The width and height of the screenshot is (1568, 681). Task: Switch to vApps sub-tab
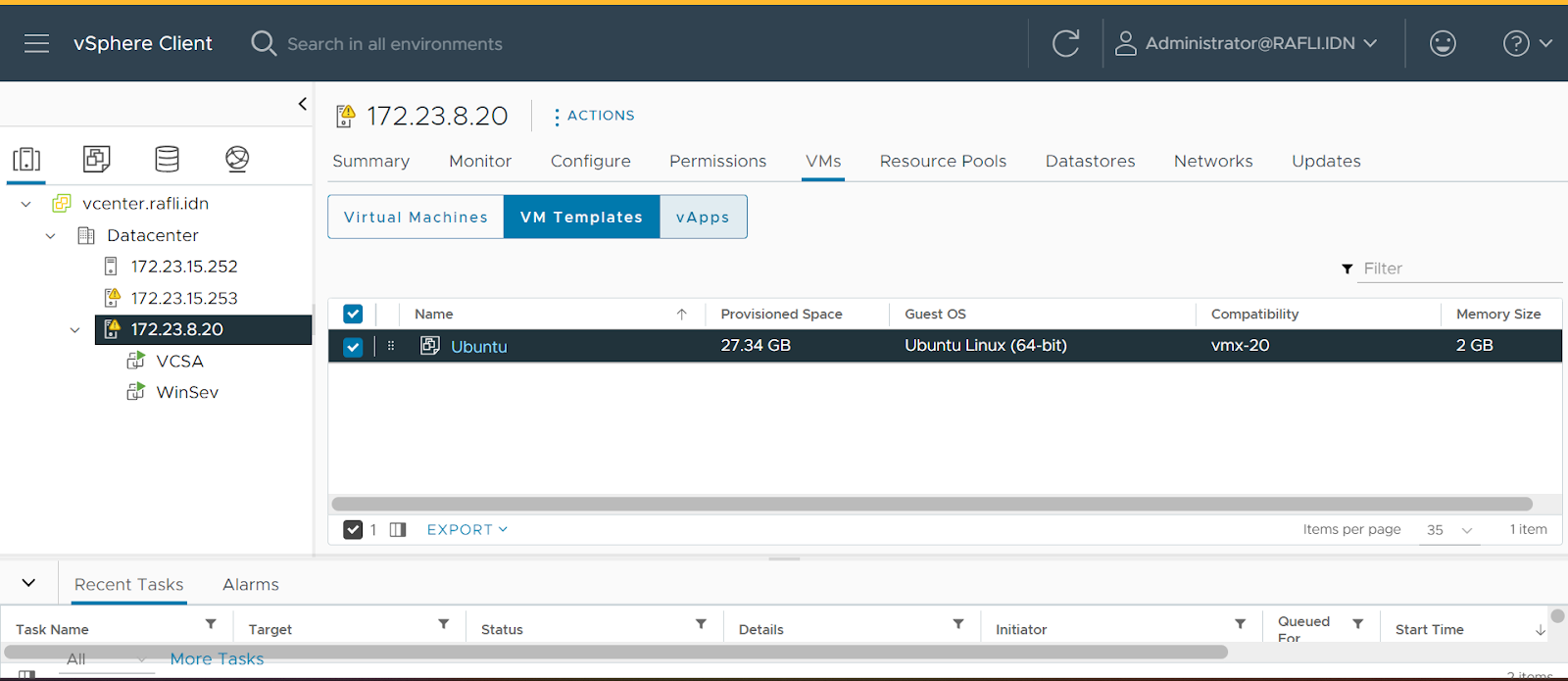[x=703, y=217]
